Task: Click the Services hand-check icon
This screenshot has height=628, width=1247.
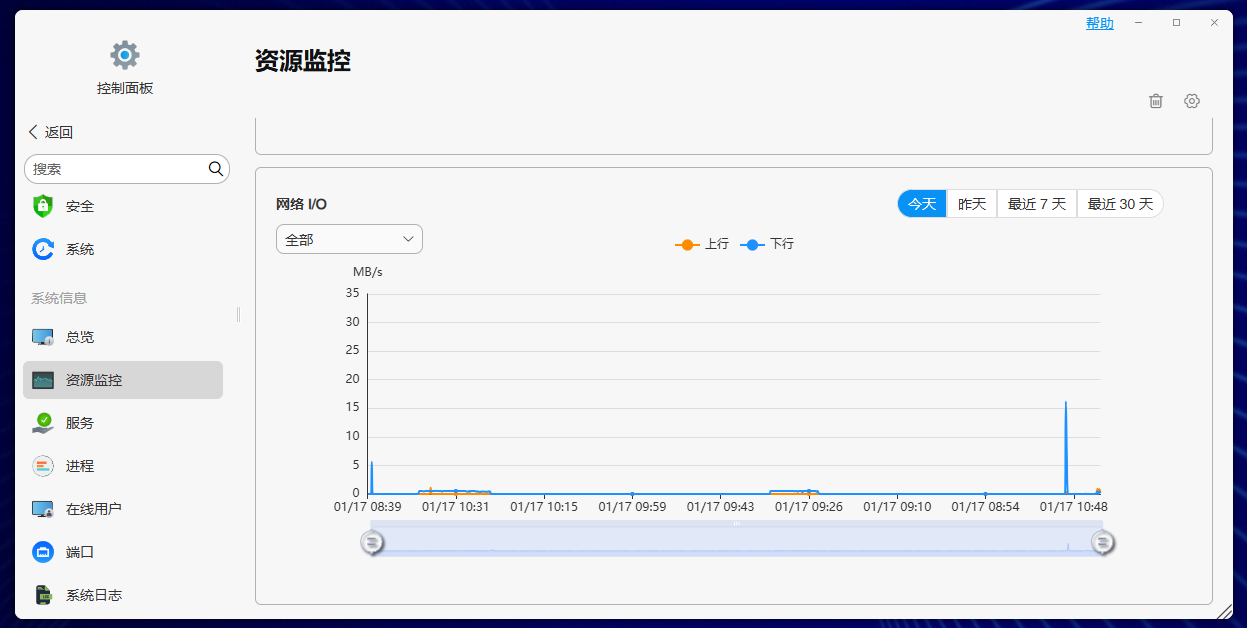Action: [x=42, y=423]
